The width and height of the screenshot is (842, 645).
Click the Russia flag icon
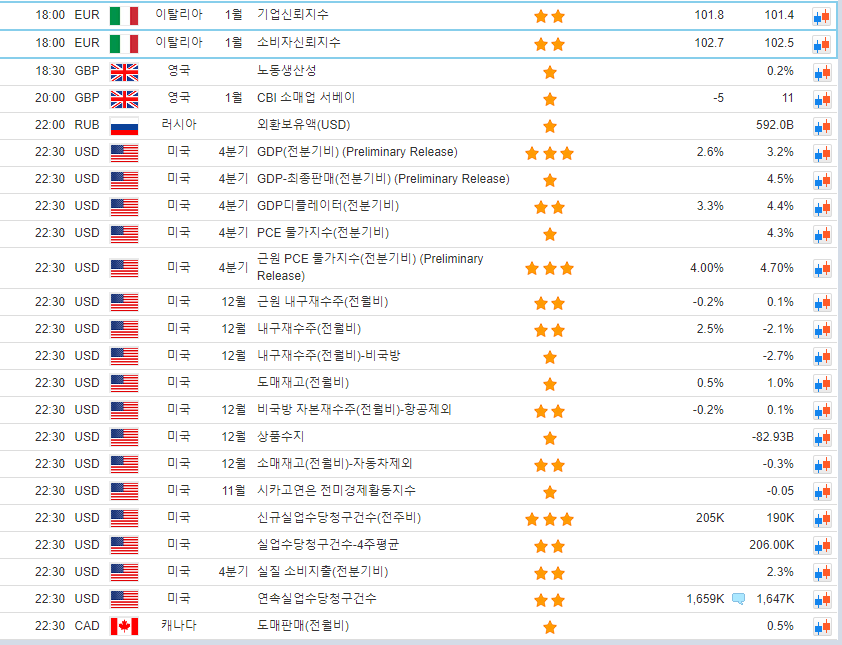pos(124,126)
